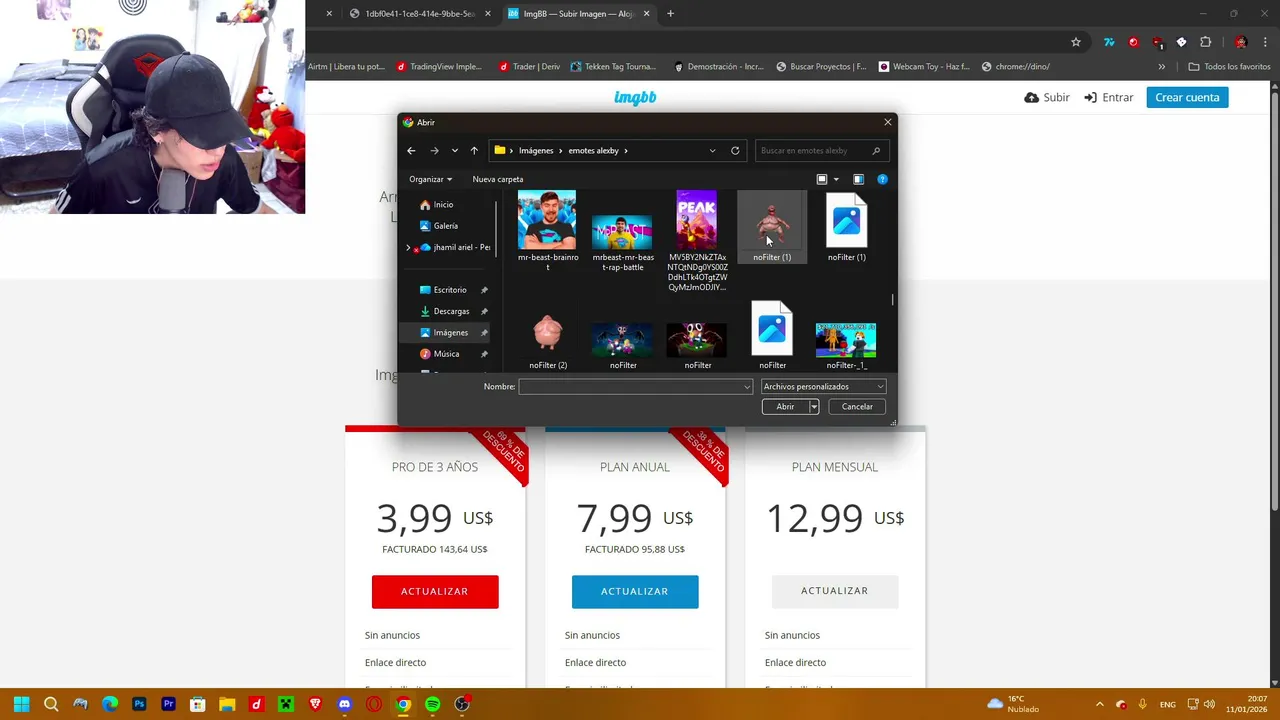Click Subir on the imgbb page
The height and width of the screenshot is (720, 1280).
1047,97
